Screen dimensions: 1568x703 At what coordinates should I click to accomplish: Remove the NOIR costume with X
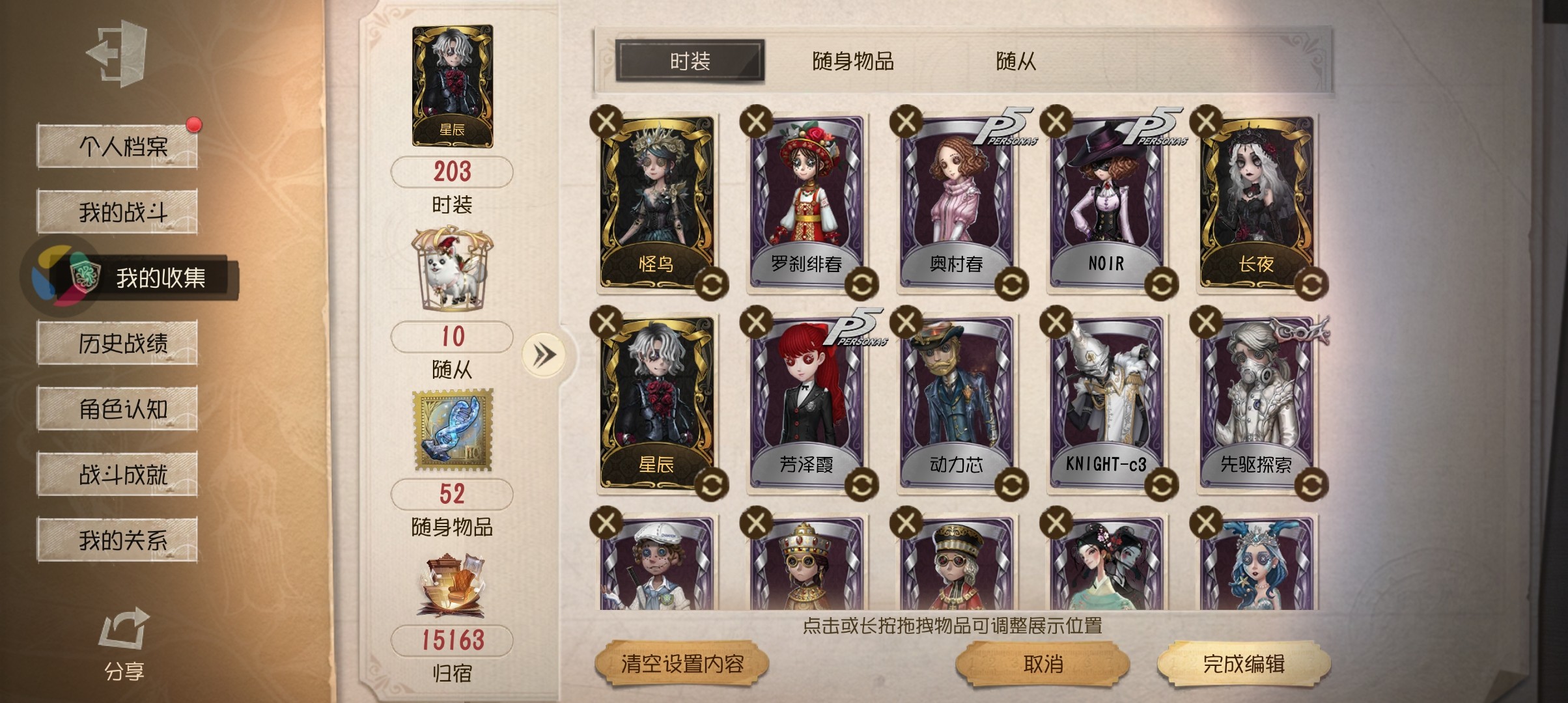1056,122
